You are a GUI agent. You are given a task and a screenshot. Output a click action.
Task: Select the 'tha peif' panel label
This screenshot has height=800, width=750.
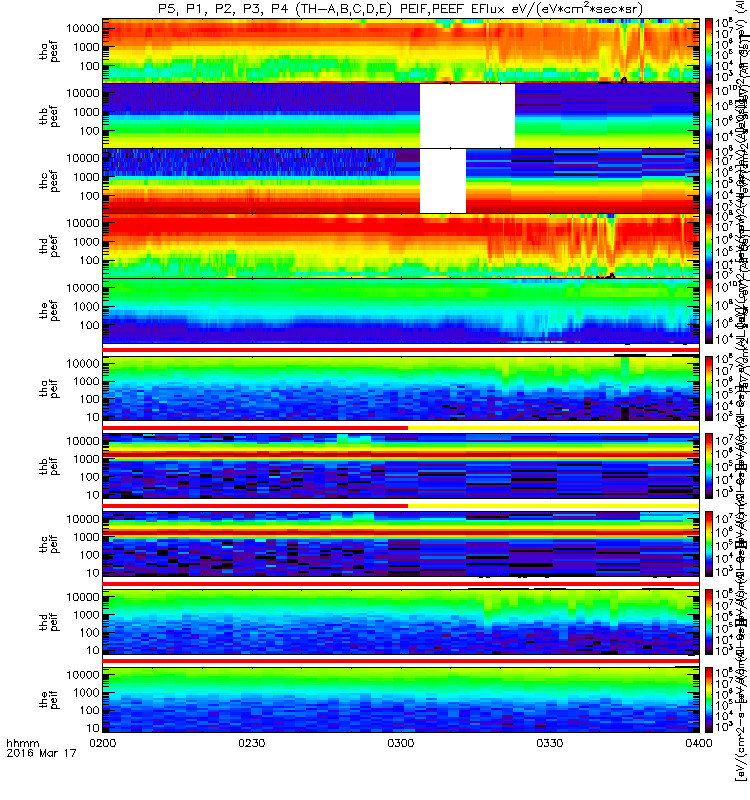coord(49,388)
